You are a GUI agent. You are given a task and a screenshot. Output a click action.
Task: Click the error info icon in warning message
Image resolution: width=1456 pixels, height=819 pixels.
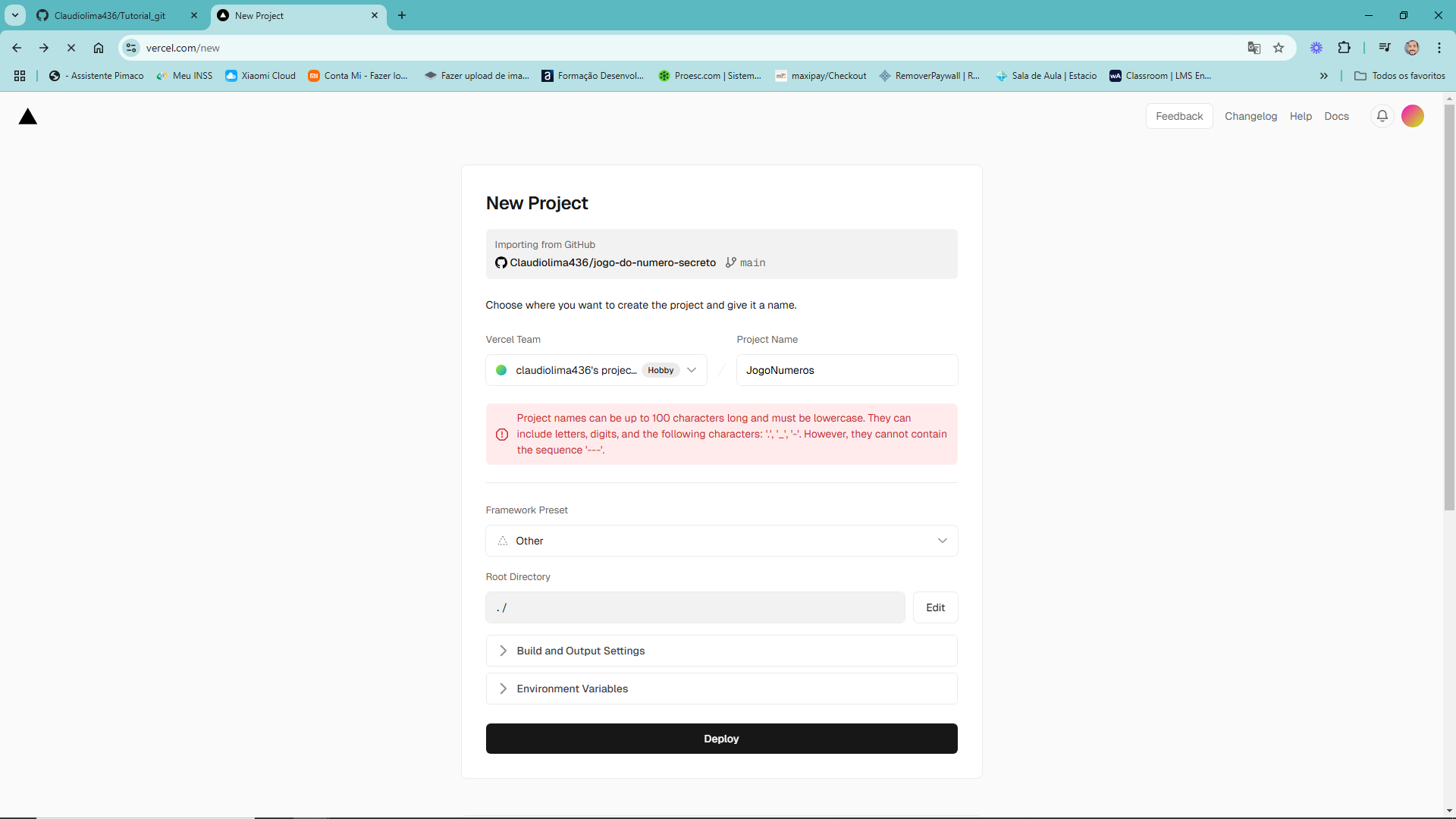[503, 434]
